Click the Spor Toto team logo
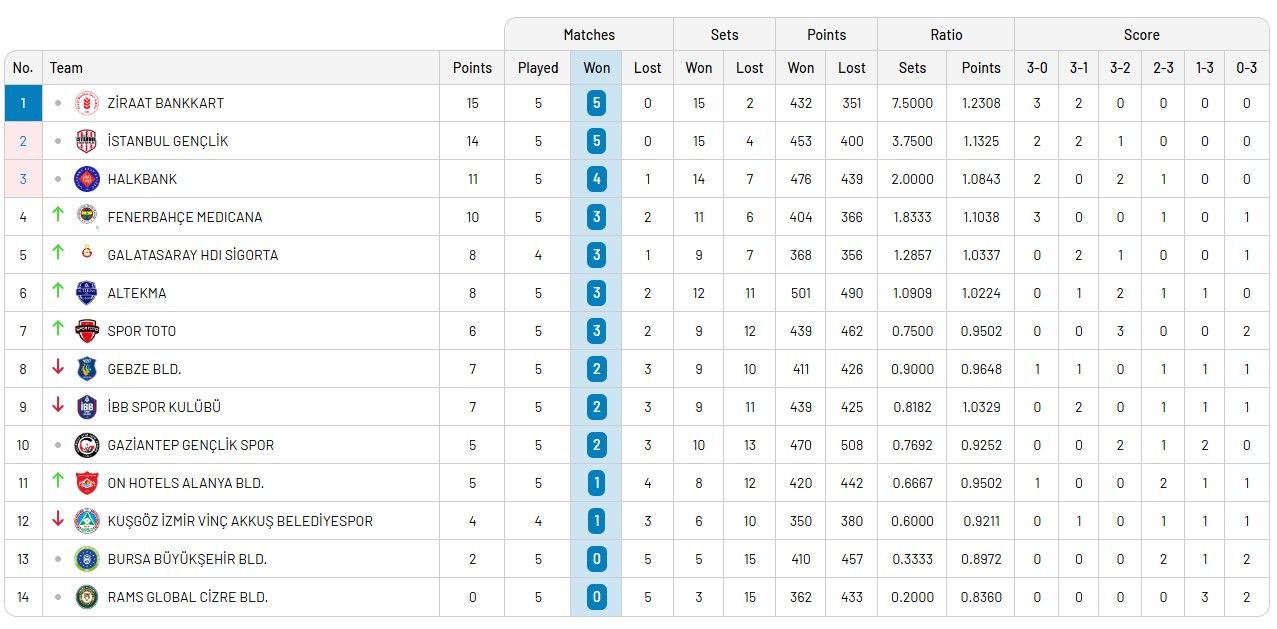 click(x=87, y=331)
